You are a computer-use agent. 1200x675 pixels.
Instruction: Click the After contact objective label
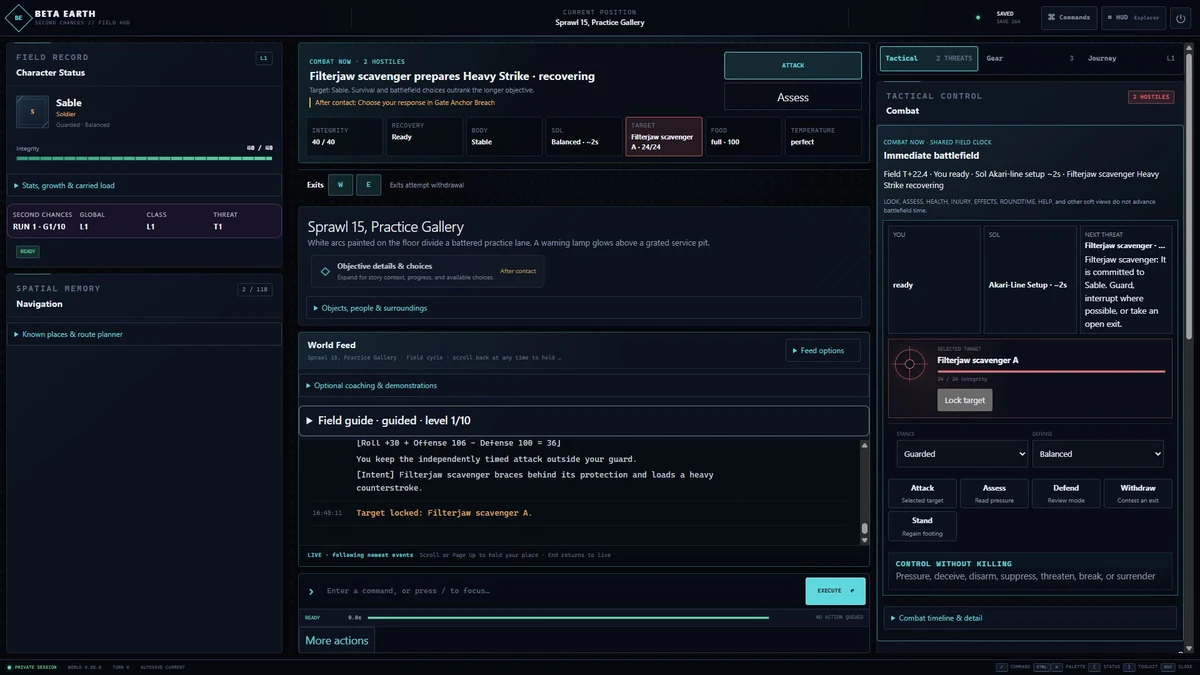click(518, 271)
